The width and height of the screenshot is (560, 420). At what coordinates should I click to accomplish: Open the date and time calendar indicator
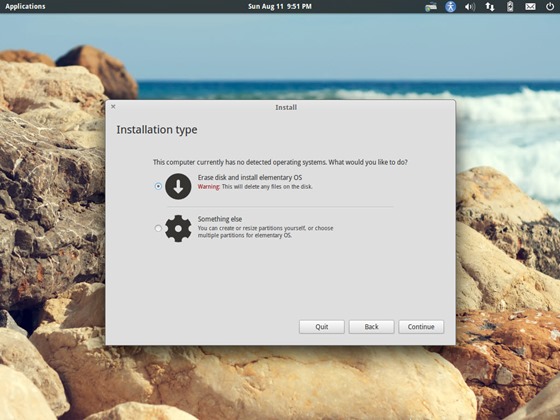point(280,6)
